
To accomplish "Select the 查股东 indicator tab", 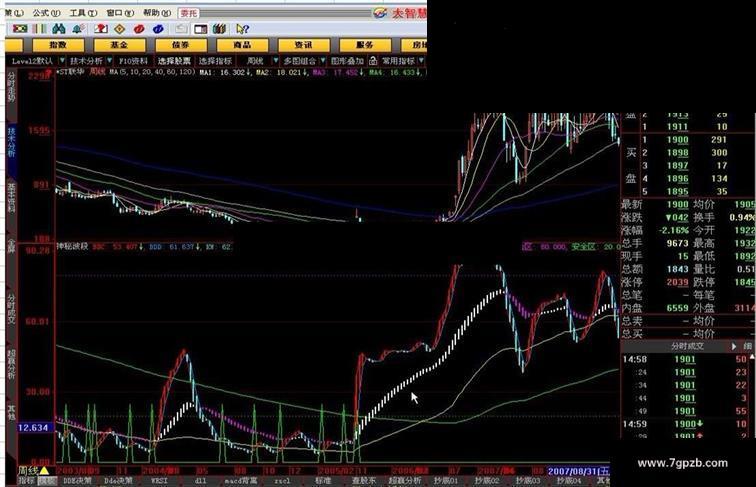I will [x=364, y=481].
